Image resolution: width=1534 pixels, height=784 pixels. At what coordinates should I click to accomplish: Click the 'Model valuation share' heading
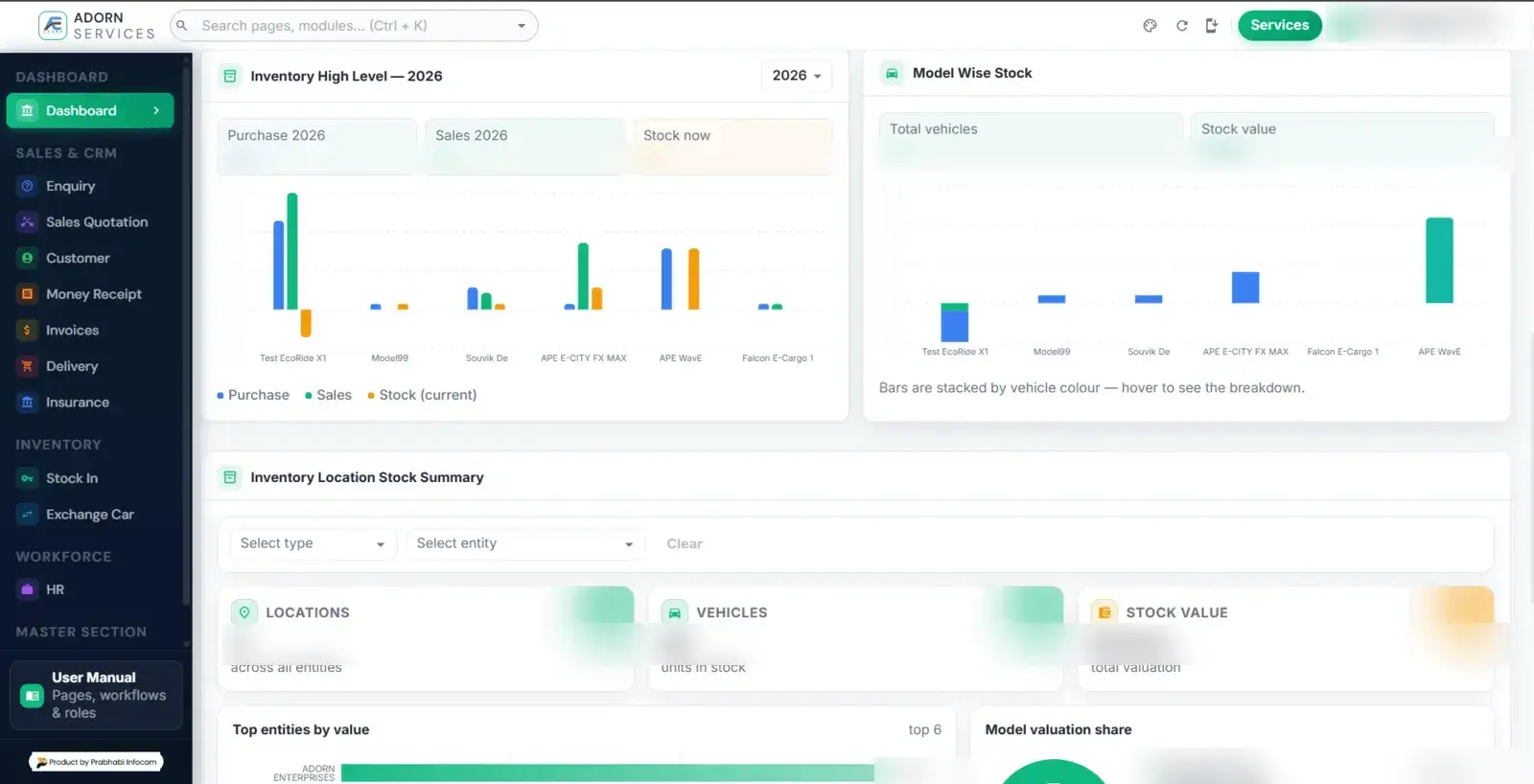tap(1058, 730)
